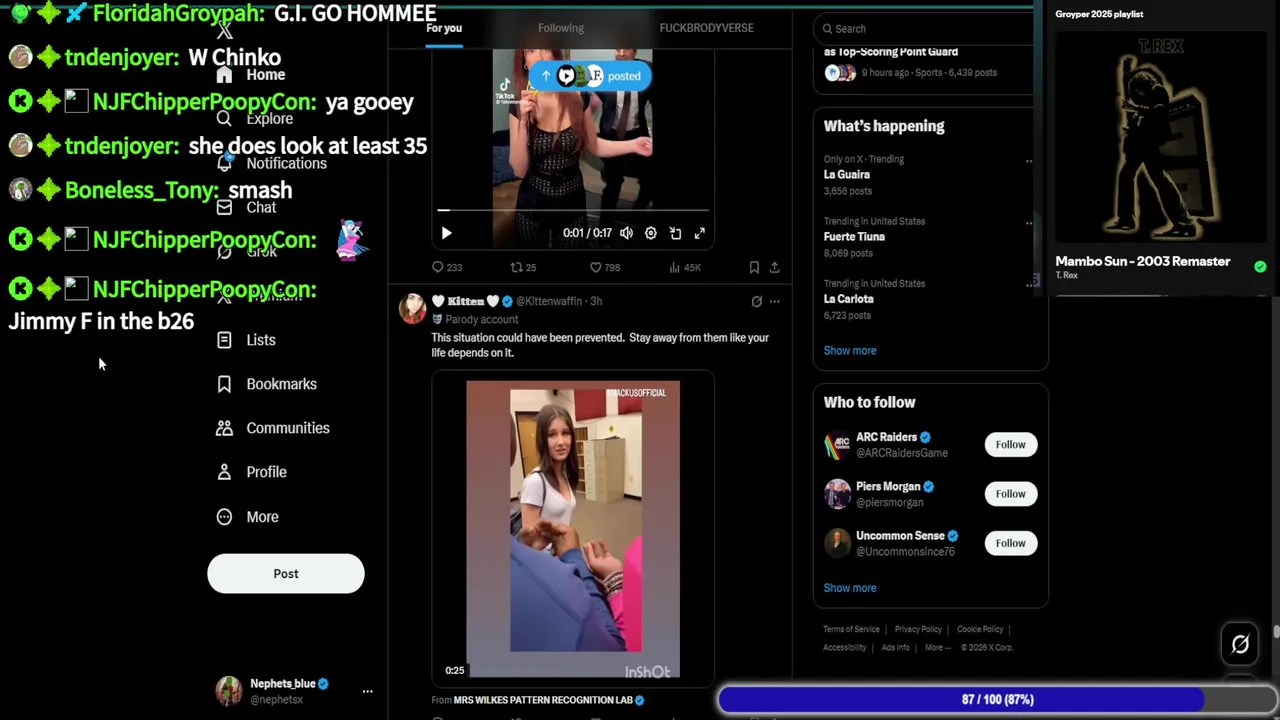Open account menu dots beside Nephets.blue
Screen dimensions: 1280x720
point(367,692)
